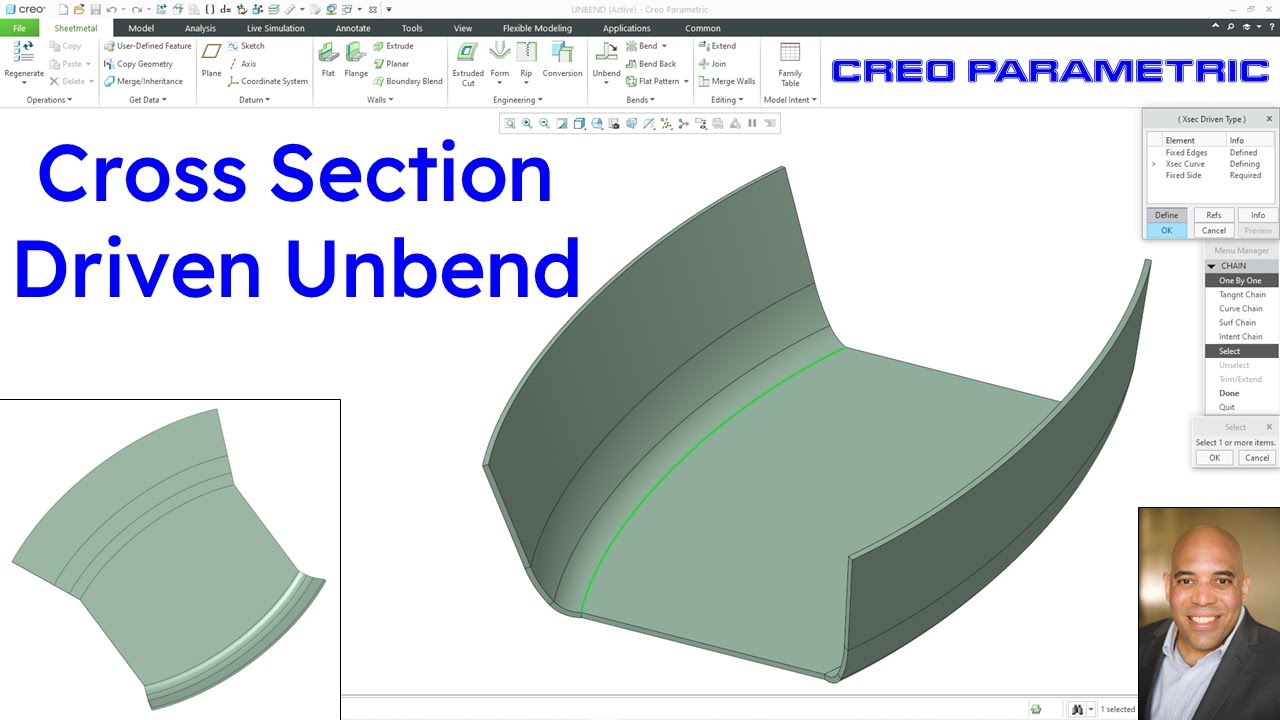The width and height of the screenshot is (1280, 720).
Task: Expand the Editing group dropdown
Action: point(727,100)
